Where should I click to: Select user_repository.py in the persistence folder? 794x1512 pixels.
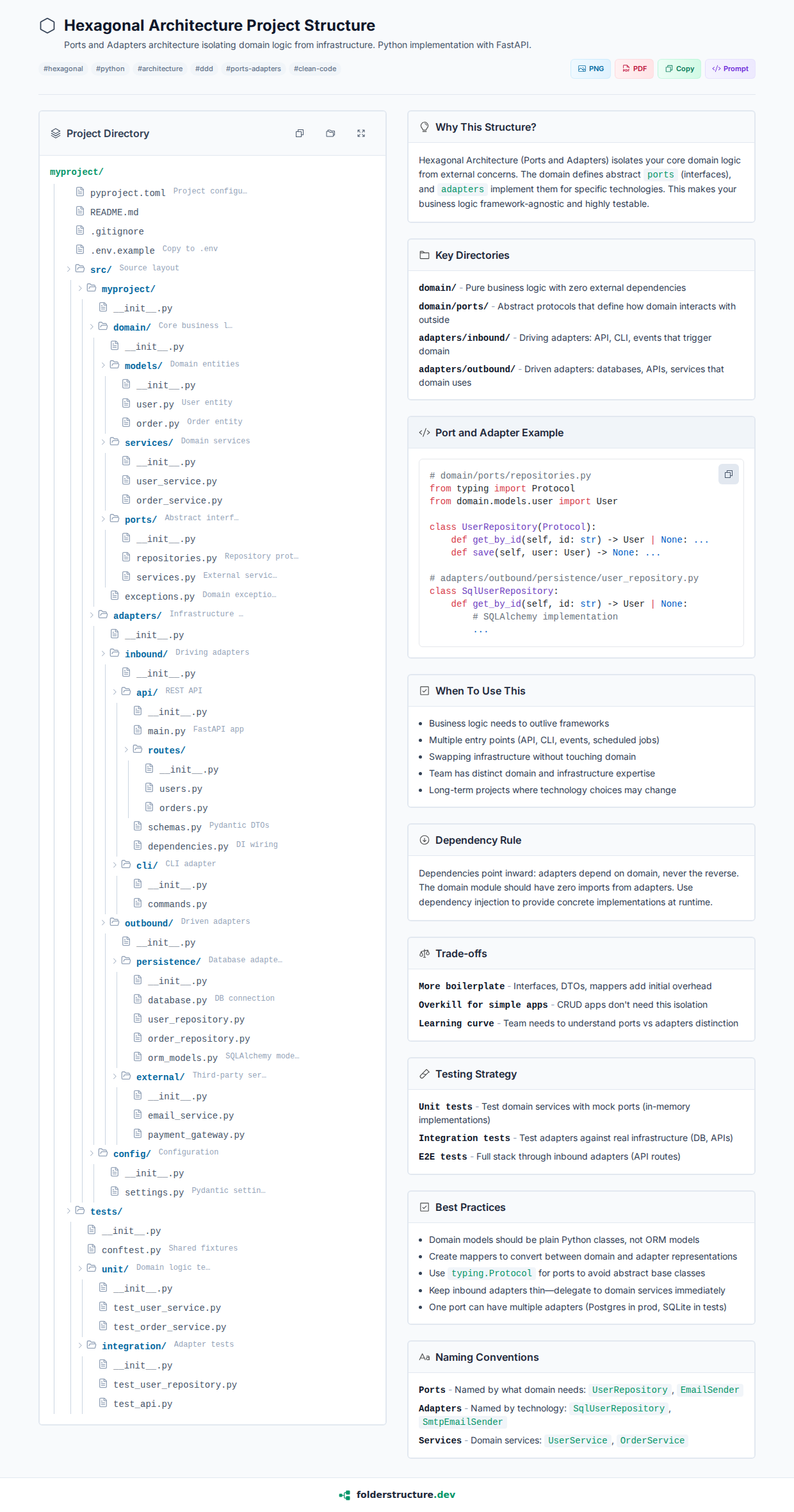196,1019
